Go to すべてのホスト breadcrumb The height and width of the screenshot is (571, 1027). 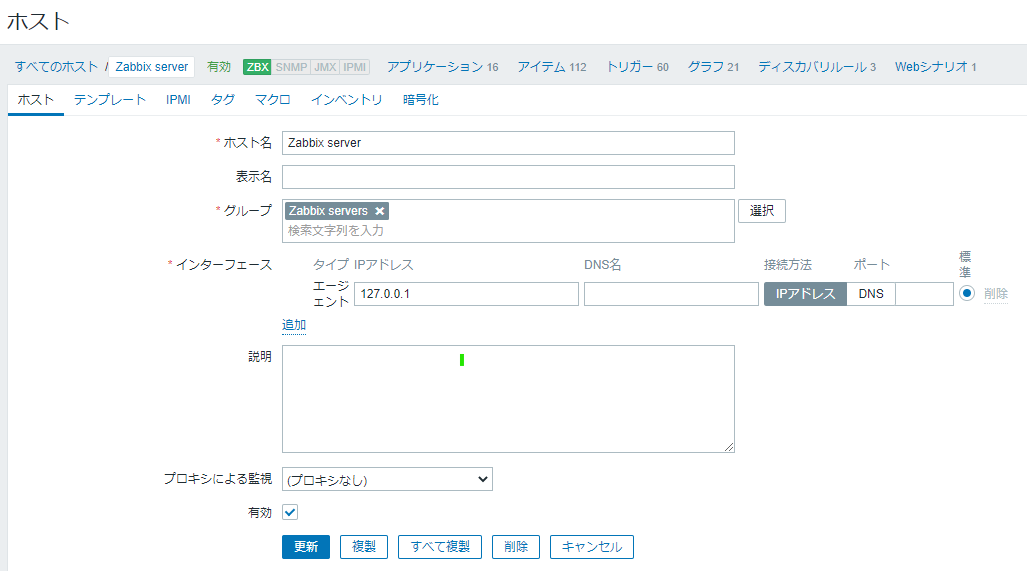(x=56, y=67)
